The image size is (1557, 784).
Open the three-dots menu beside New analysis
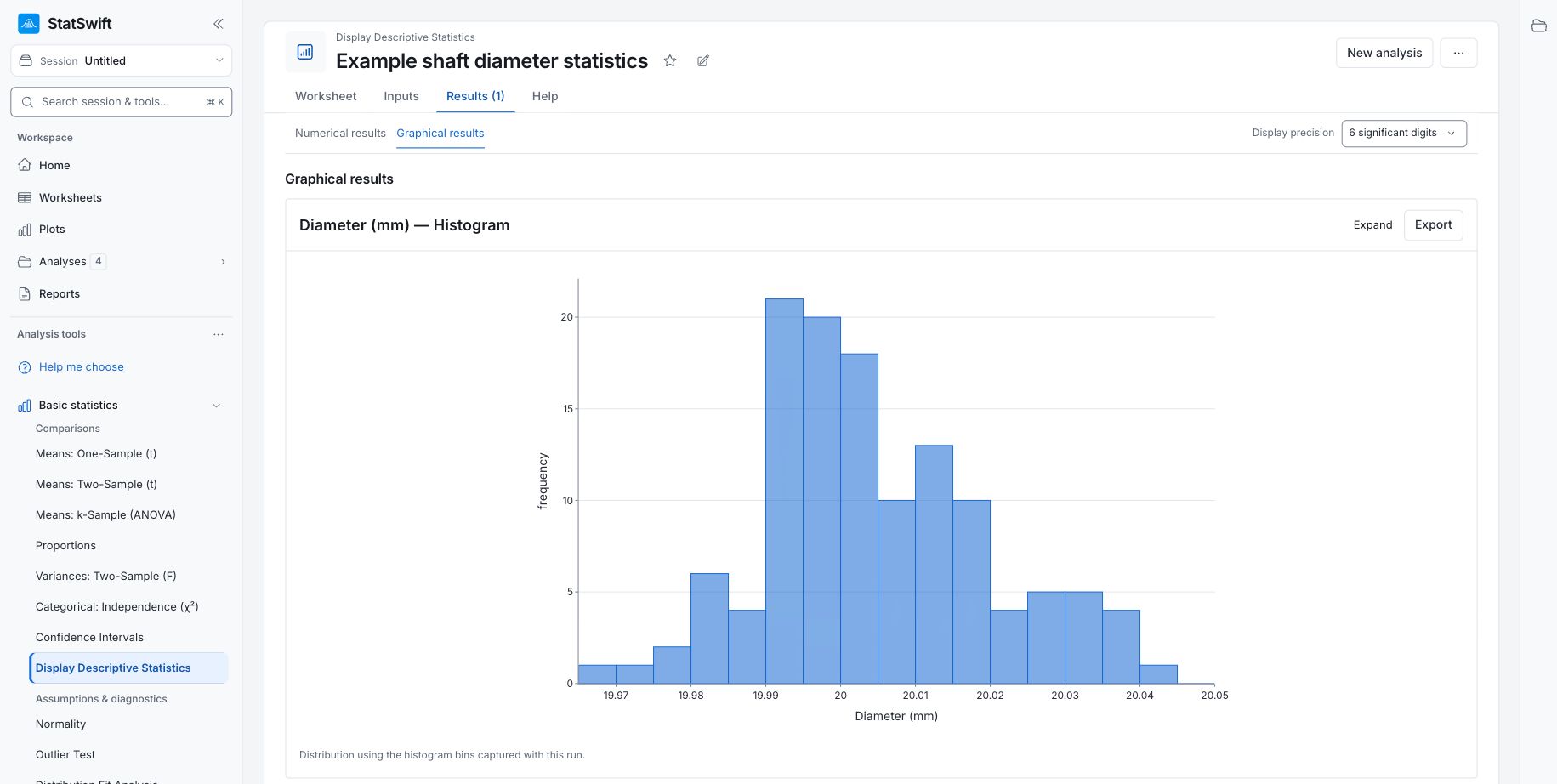1458,53
